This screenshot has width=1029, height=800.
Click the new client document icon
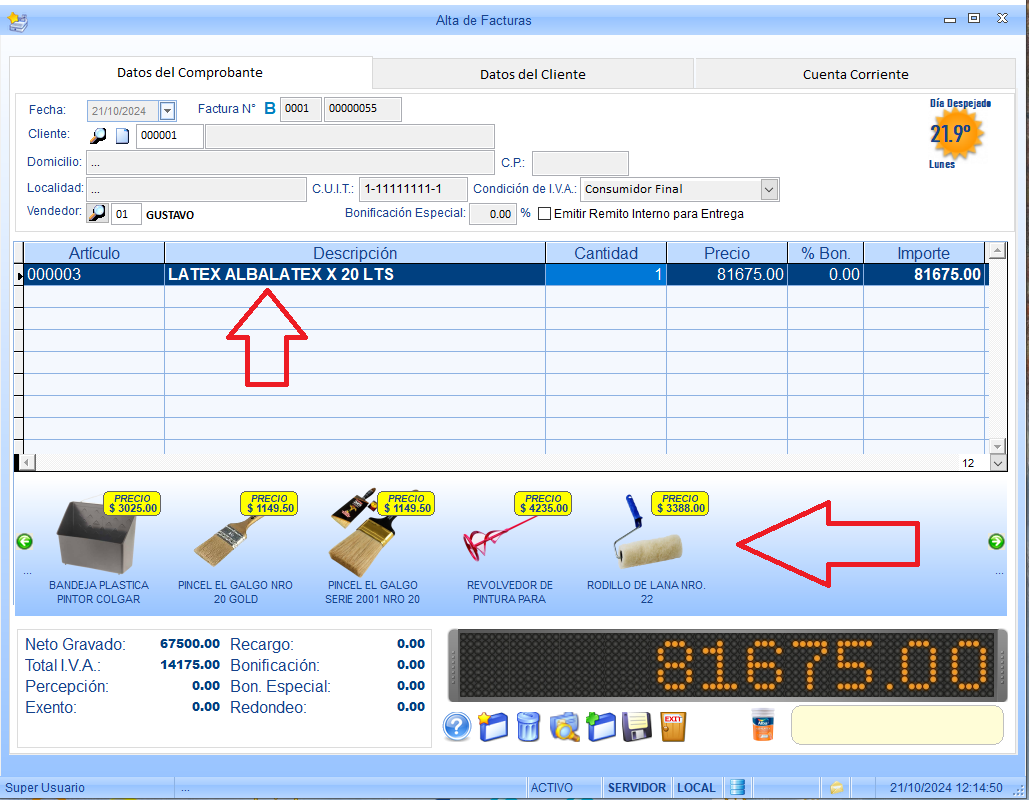point(123,136)
